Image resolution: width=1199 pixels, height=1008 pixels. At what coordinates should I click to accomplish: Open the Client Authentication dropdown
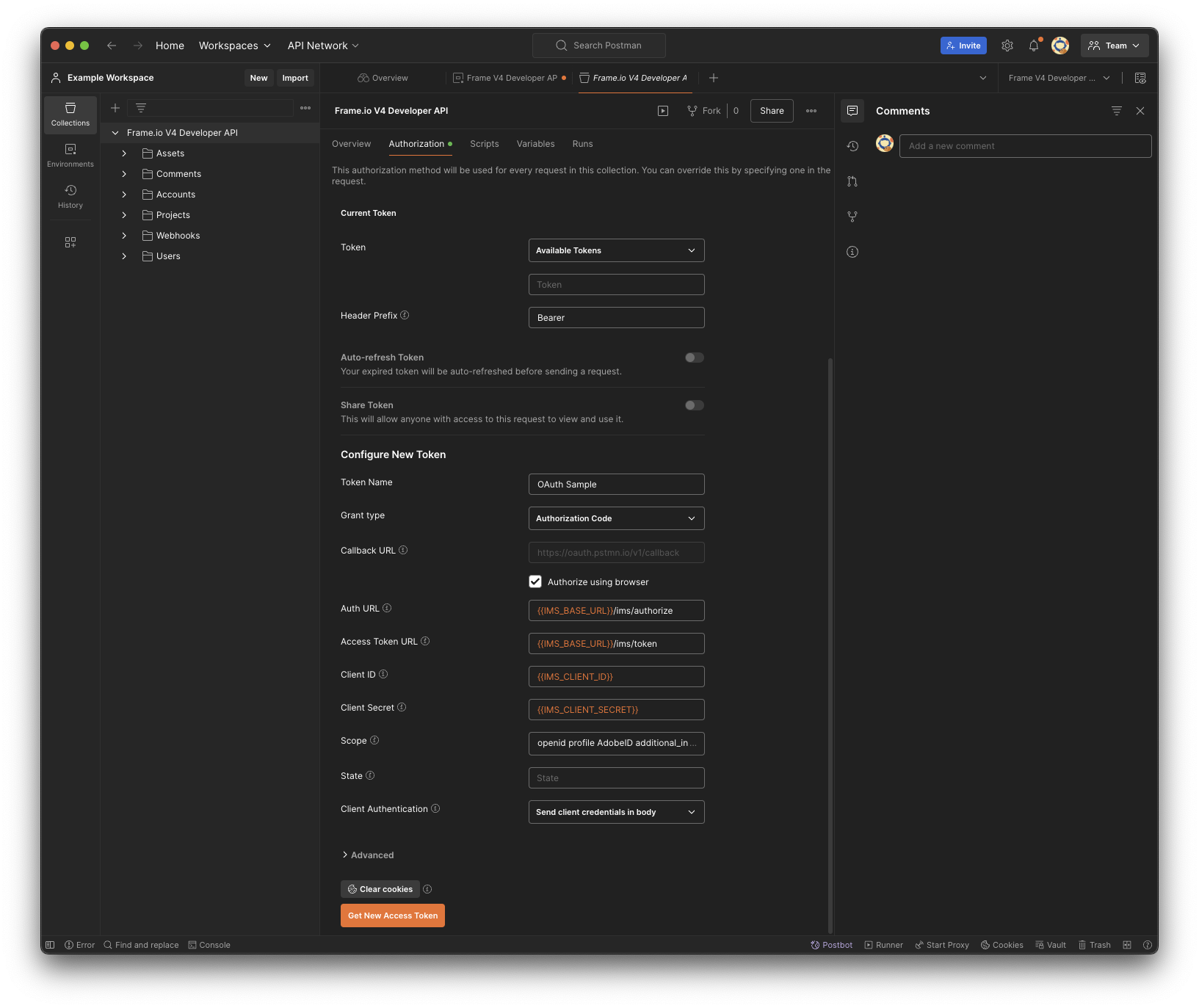(x=615, y=812)
